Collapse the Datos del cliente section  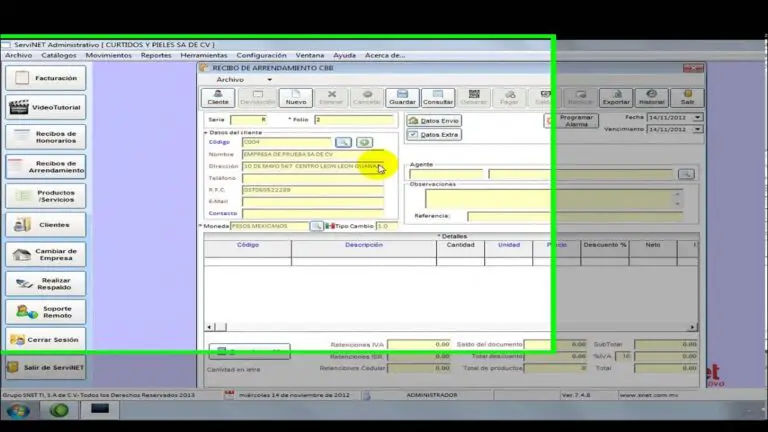pos(206,133)
